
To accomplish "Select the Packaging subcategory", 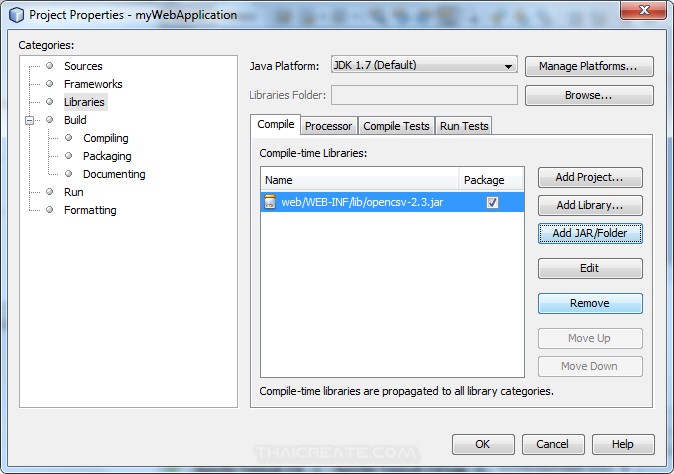I will coord(107,156).
